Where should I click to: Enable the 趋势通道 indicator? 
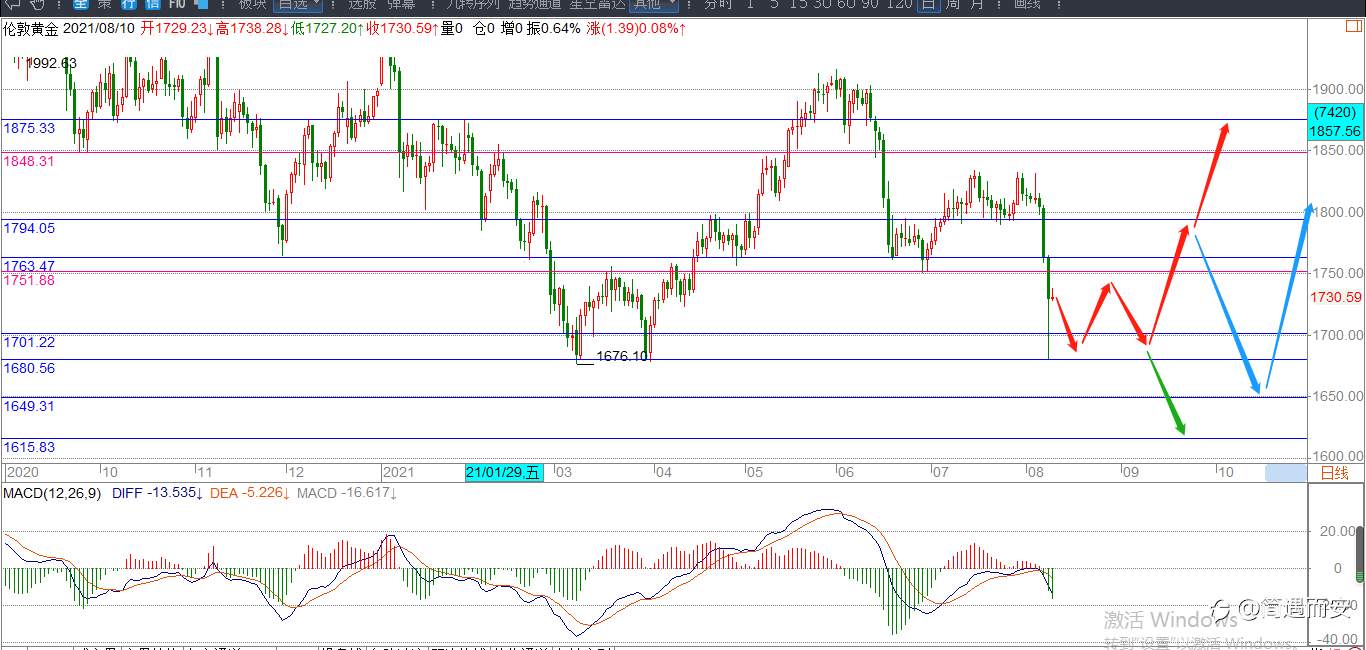coord(536,4)
